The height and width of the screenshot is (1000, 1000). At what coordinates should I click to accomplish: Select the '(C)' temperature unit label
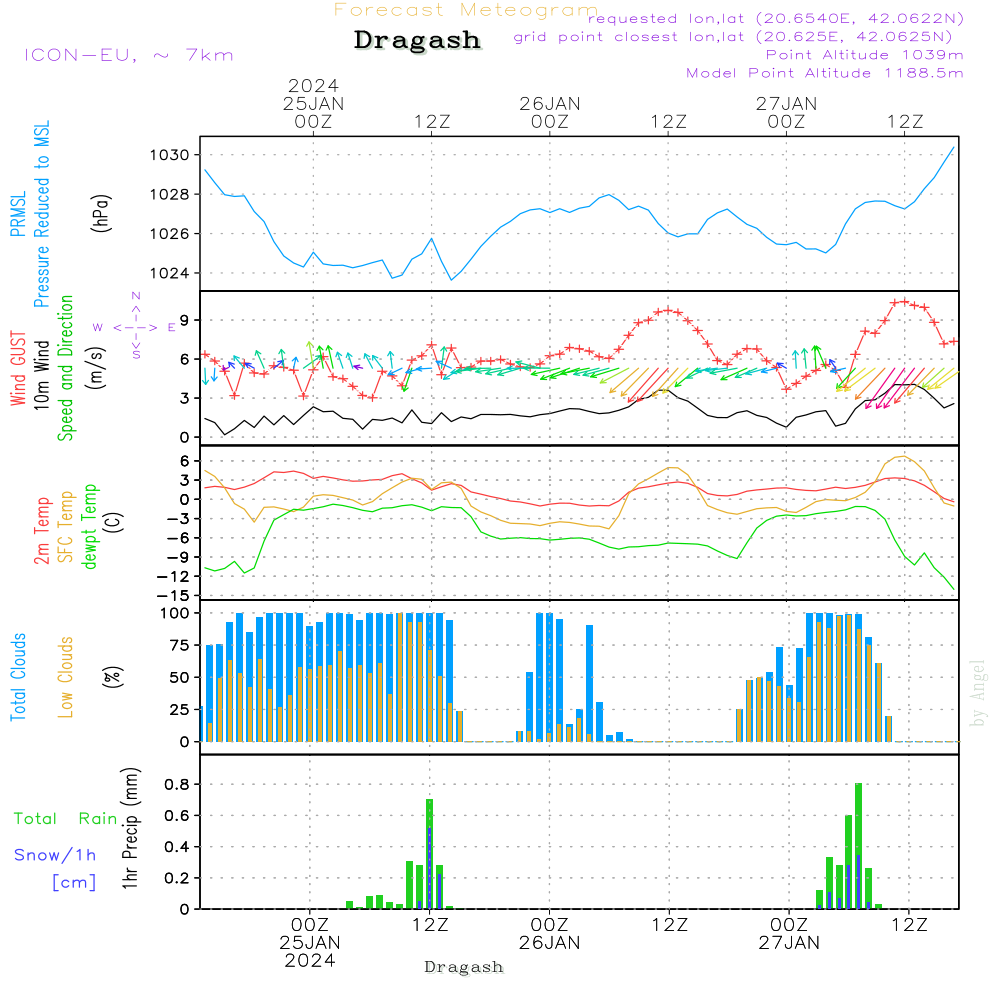click(114, 522)
